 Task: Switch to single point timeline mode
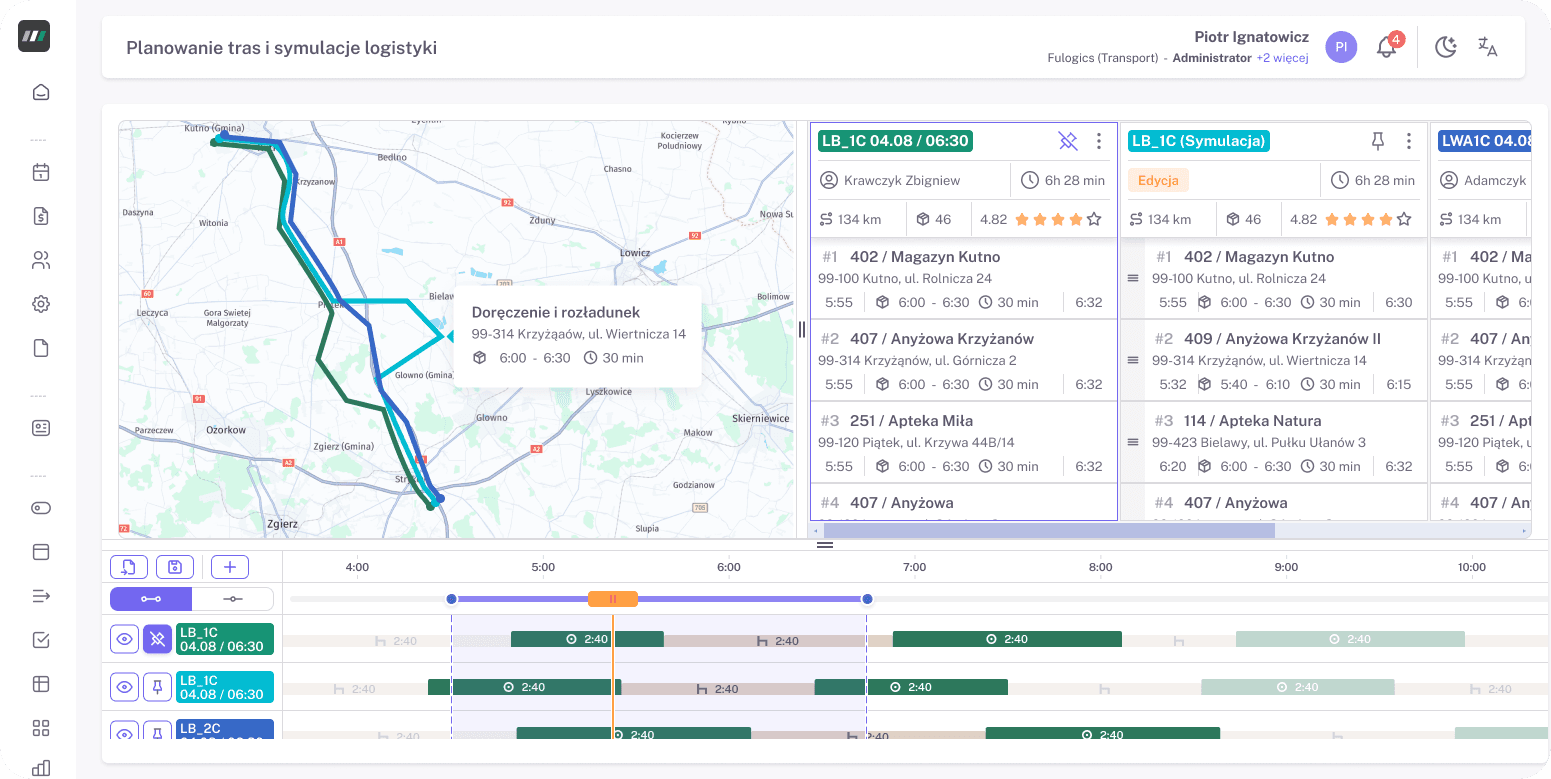[233, 599]
